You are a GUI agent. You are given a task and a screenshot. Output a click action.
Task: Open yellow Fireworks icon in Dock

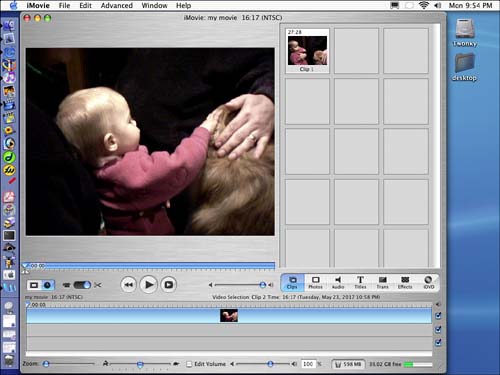9,170
